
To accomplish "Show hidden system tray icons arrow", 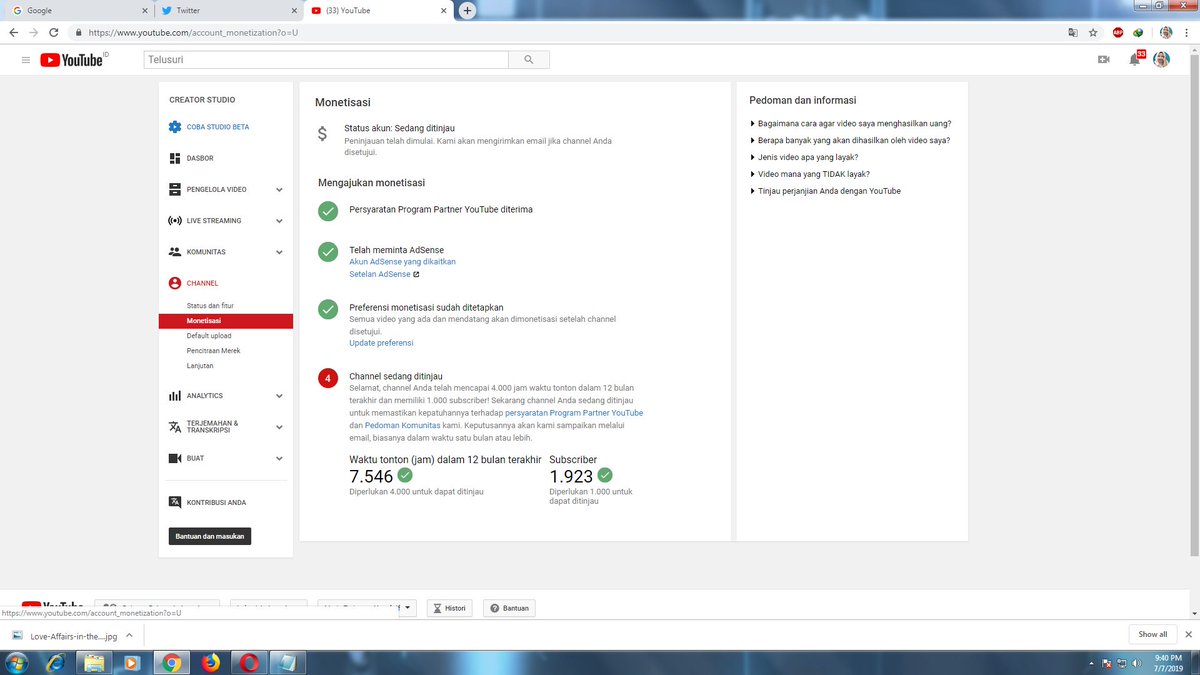I will tap(1091, 663).
